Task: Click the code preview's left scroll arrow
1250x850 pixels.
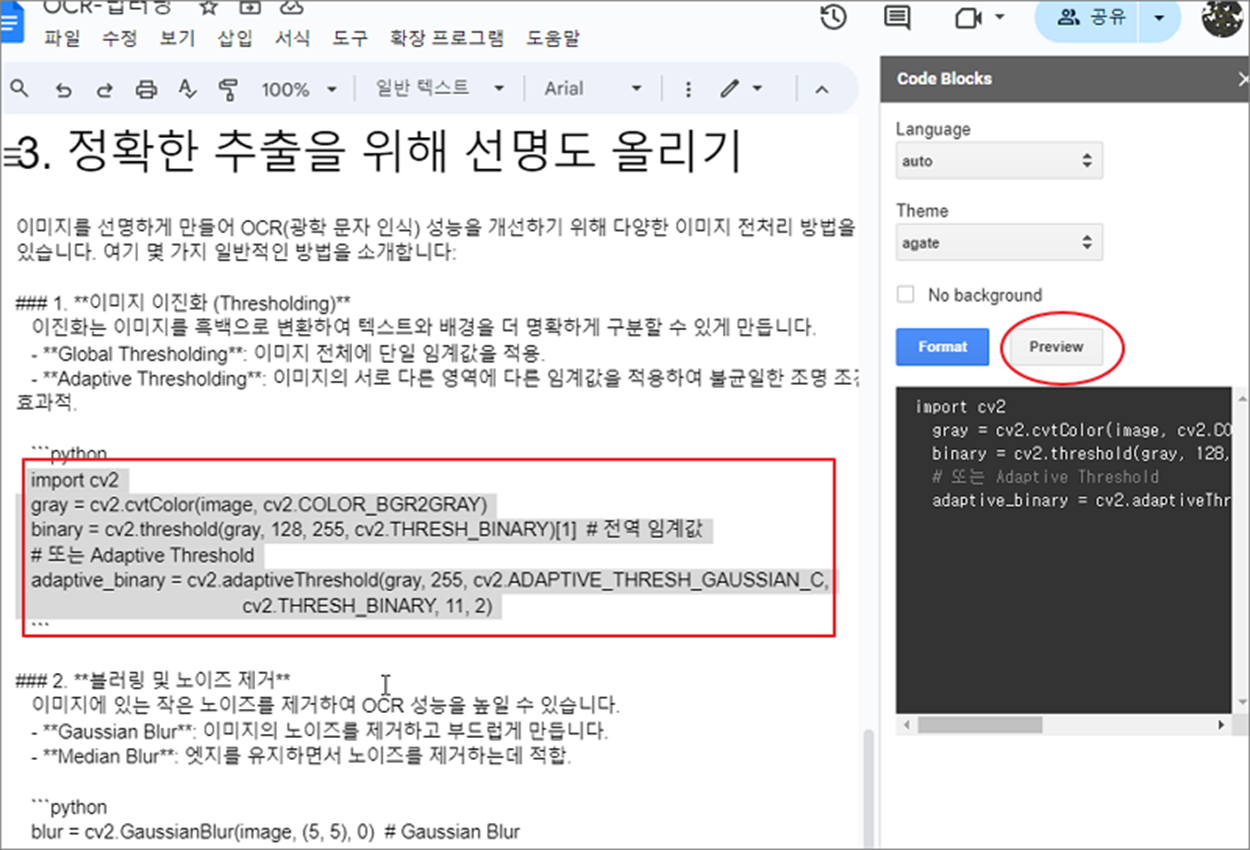Action: pos(905,724)
